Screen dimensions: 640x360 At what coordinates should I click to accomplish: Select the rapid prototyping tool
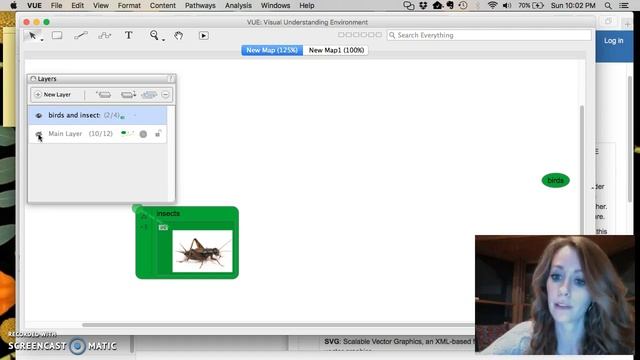104,36
